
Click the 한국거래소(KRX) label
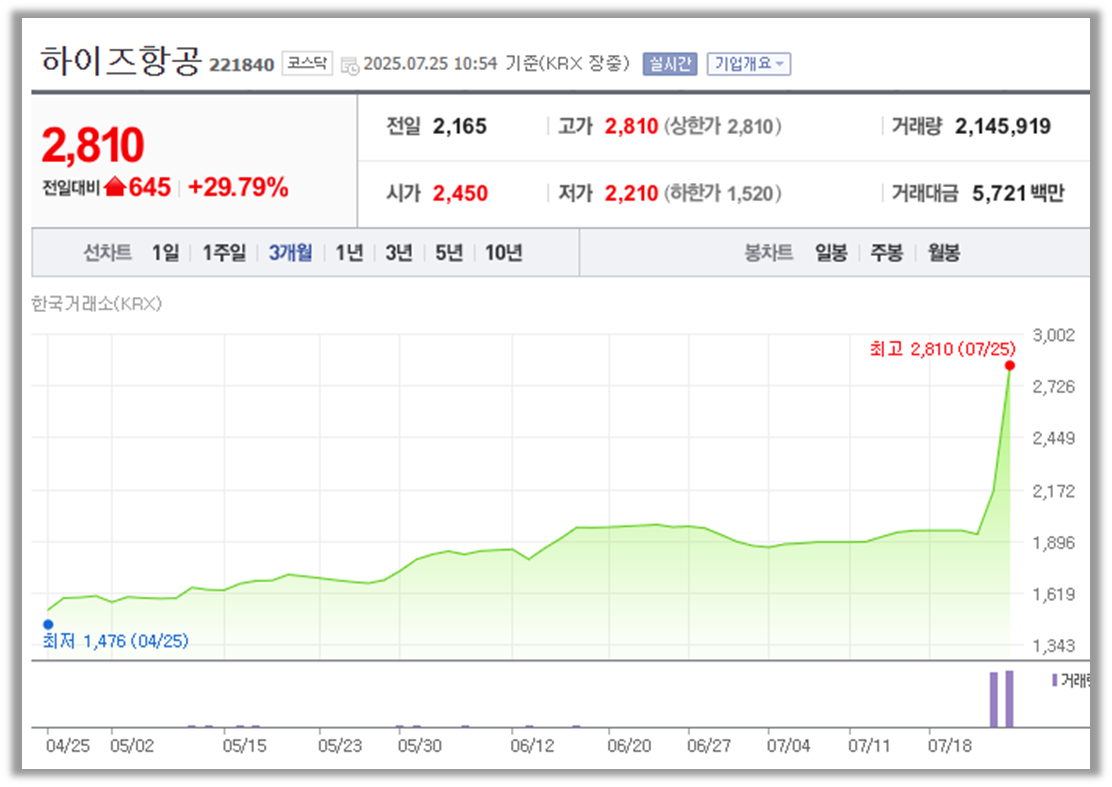[x=96, y=303]
